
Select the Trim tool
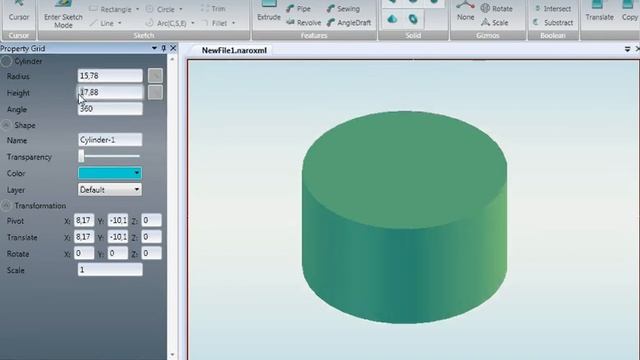click(x=213, y=9)
